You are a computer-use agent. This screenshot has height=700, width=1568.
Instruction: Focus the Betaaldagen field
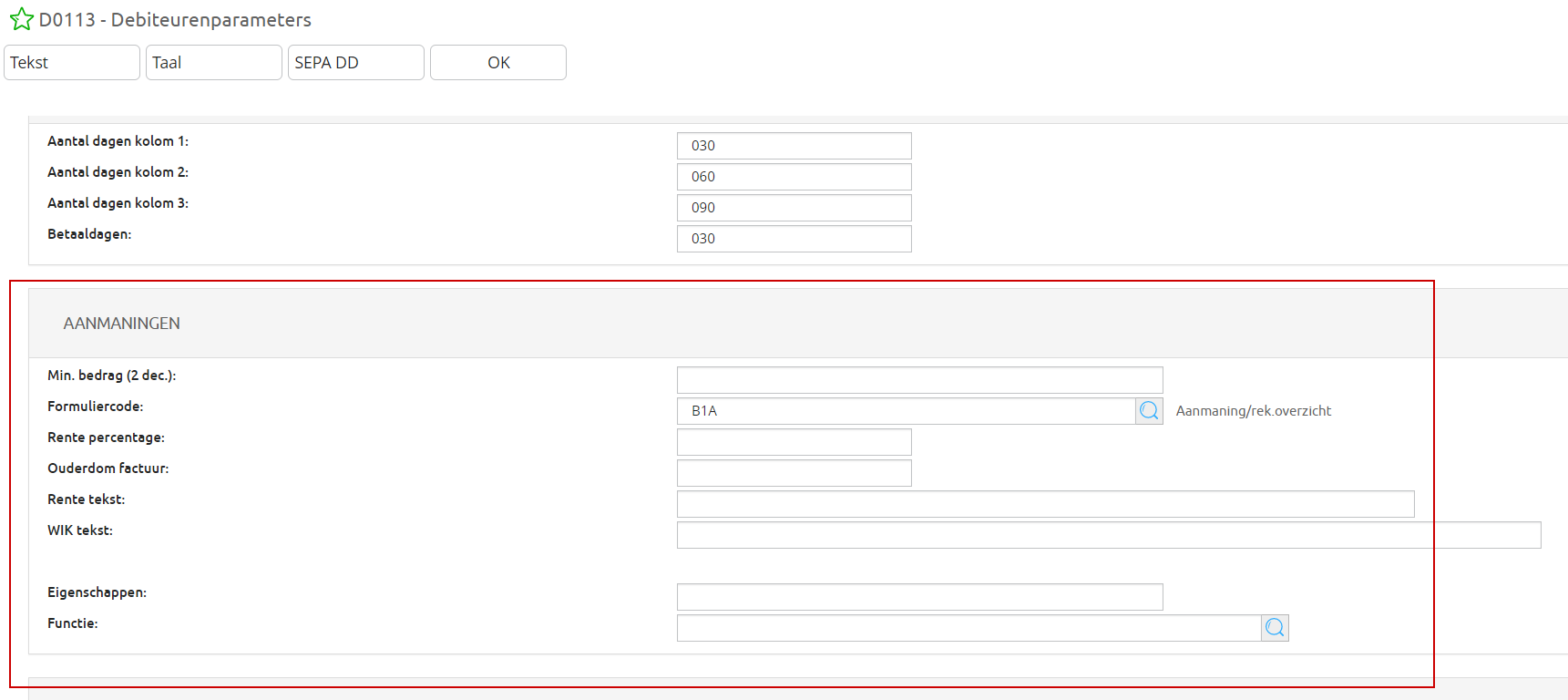(794, 239)
